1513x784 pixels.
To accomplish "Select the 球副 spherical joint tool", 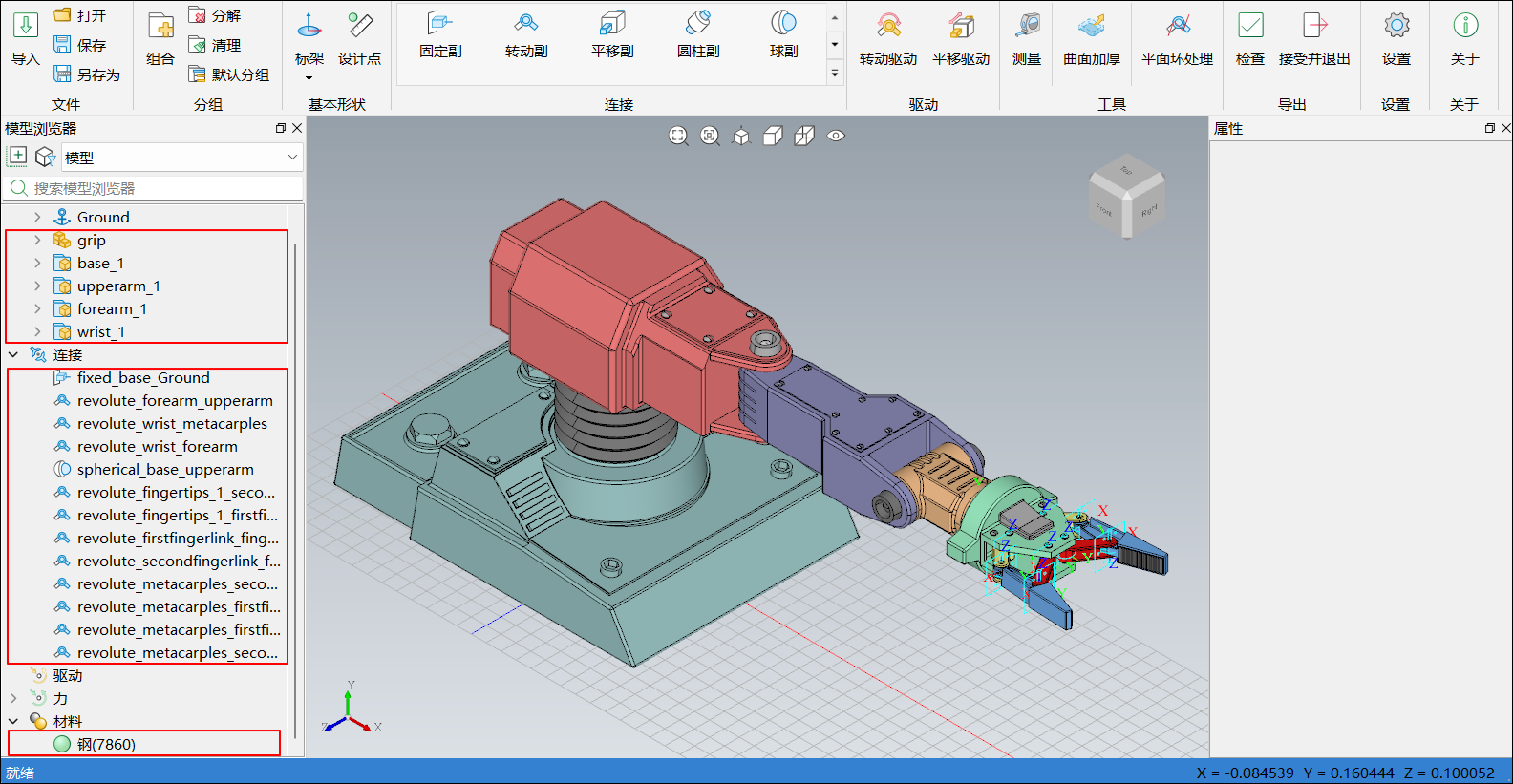I will [x=783, y=34].
